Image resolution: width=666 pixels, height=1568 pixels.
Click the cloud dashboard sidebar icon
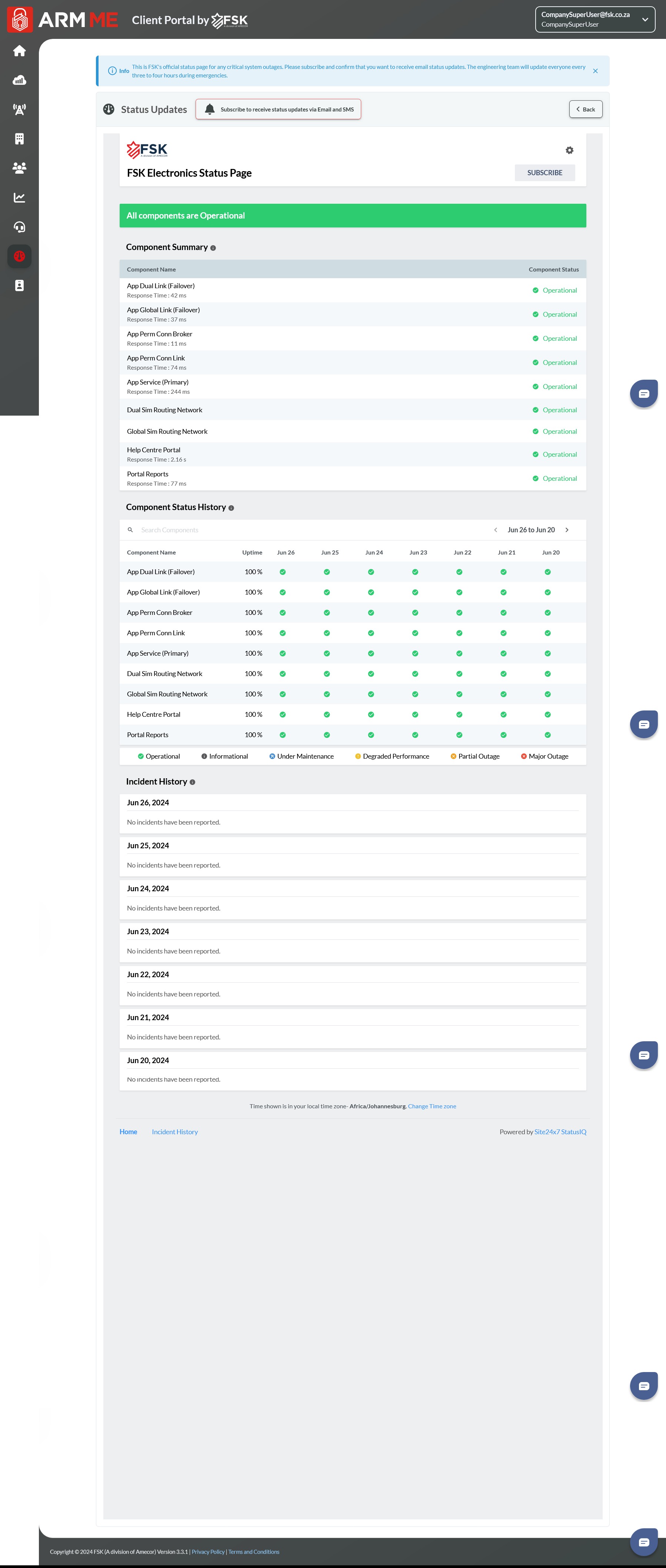point(20,80)
